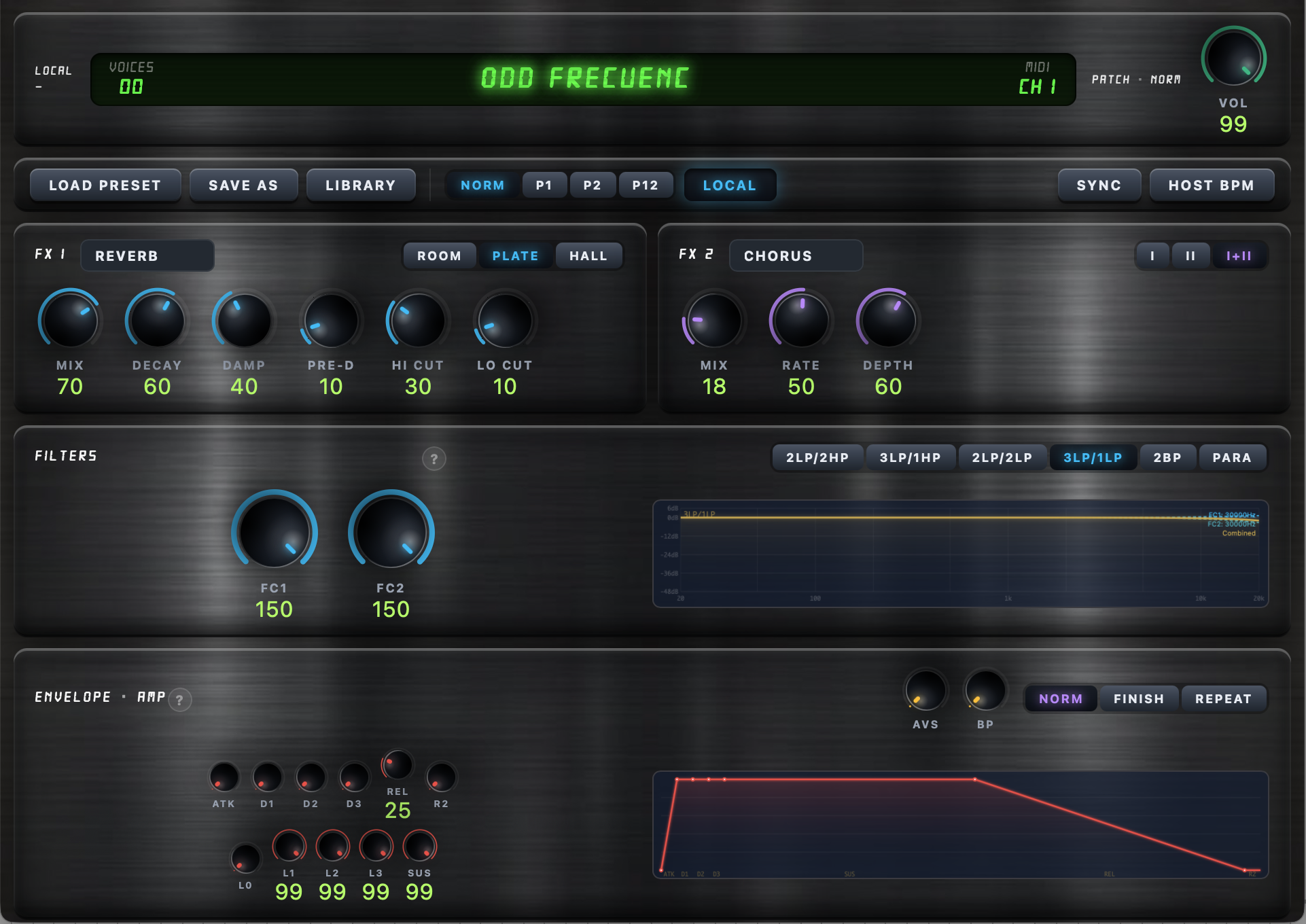The width and height of the screenshot is (1306, 924).
Task: Click the D2 decay knob
Action: 311,777
